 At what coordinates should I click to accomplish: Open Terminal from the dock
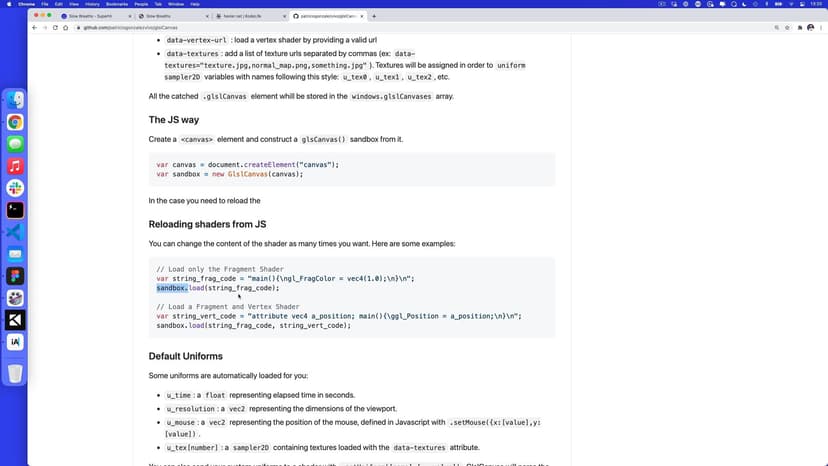click(x=15, y=210)
